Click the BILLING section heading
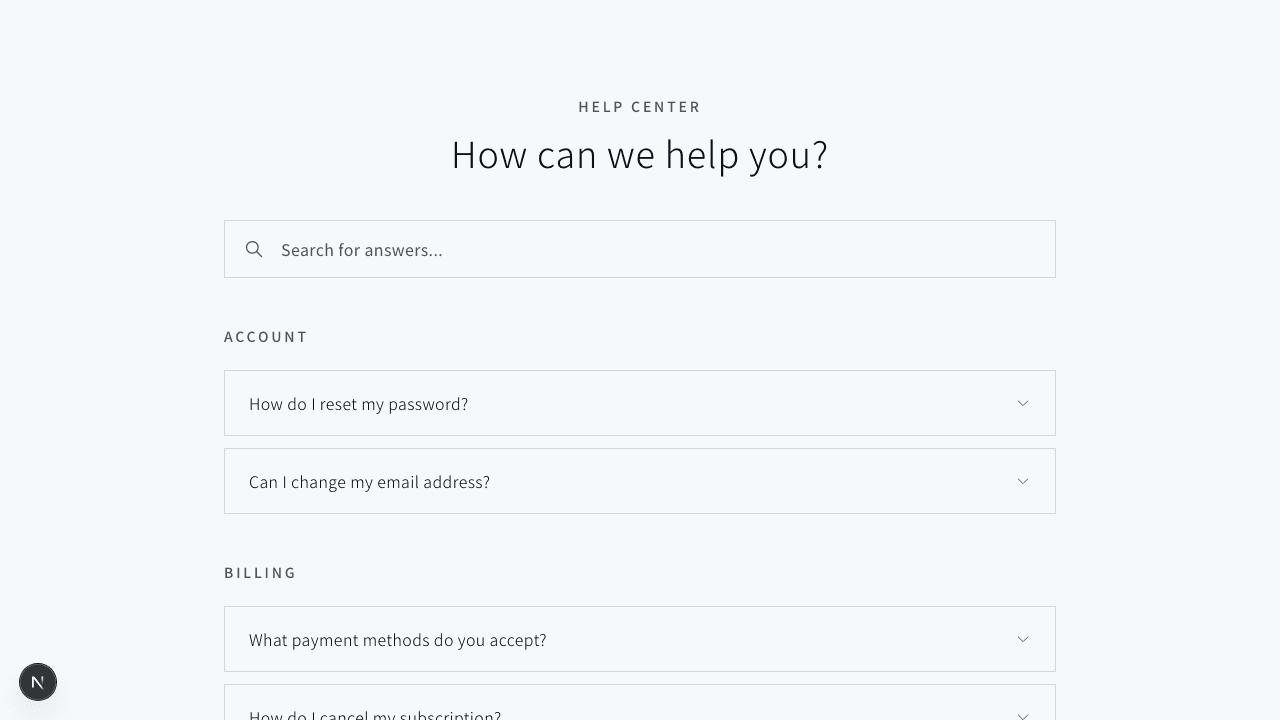This screenshot has width=1280, height=720. pyautogui.click(x=260, y=573)
